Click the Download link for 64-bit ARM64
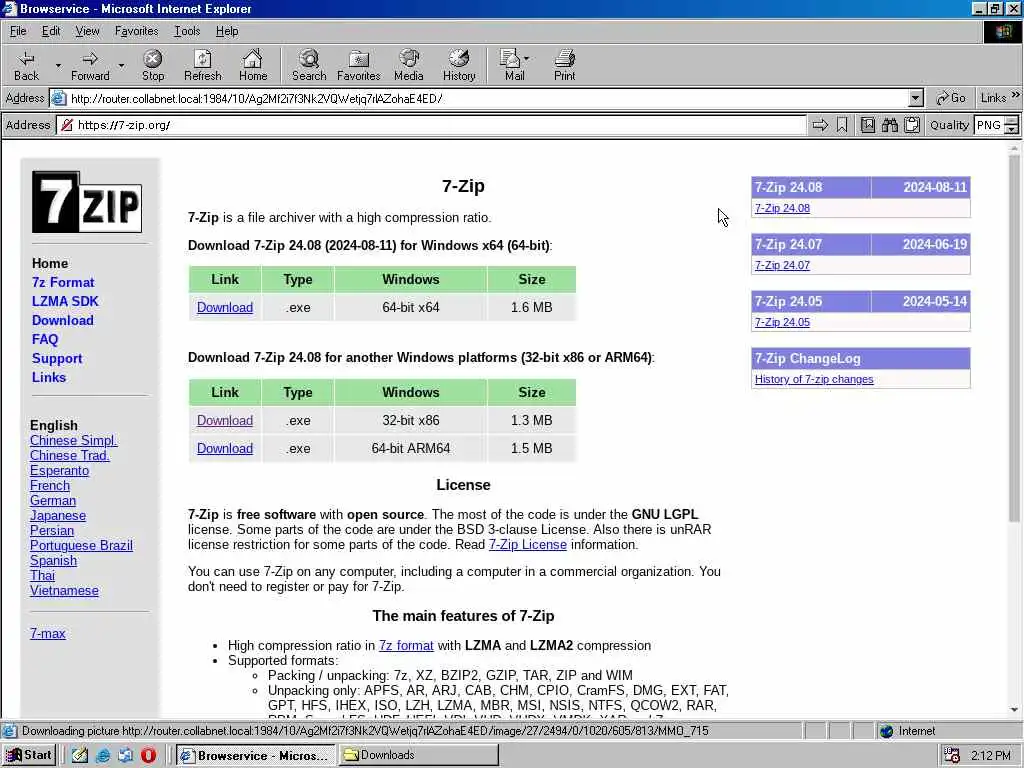Viewport: 1024px width, 768px height. [x=225, y=448]
